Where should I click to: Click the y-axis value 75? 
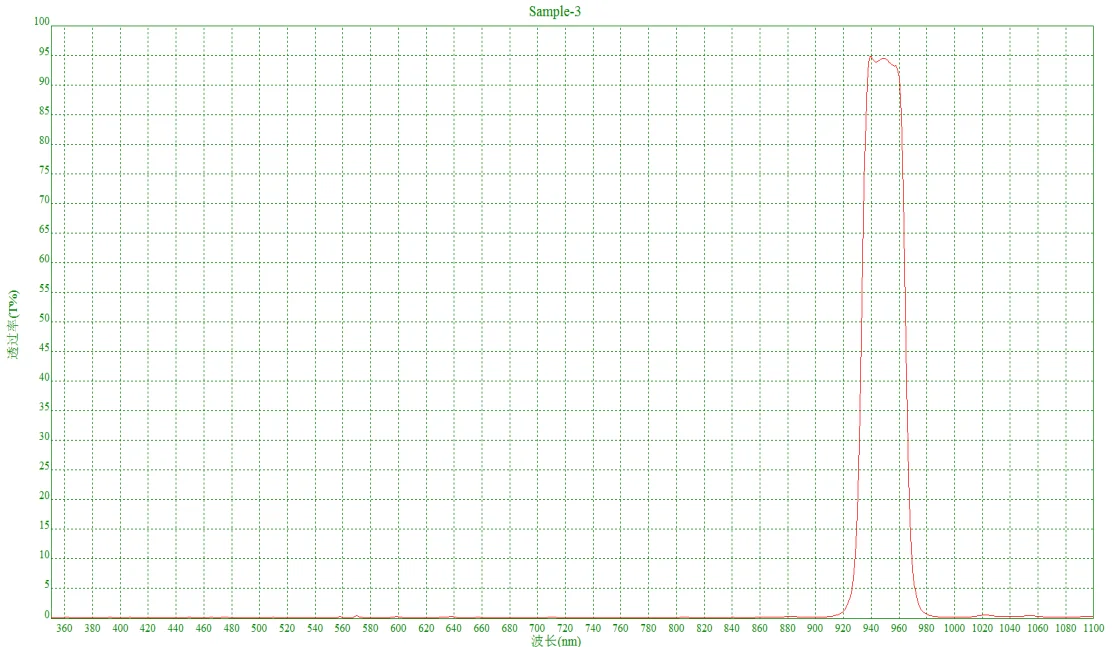tap(45, 170)
